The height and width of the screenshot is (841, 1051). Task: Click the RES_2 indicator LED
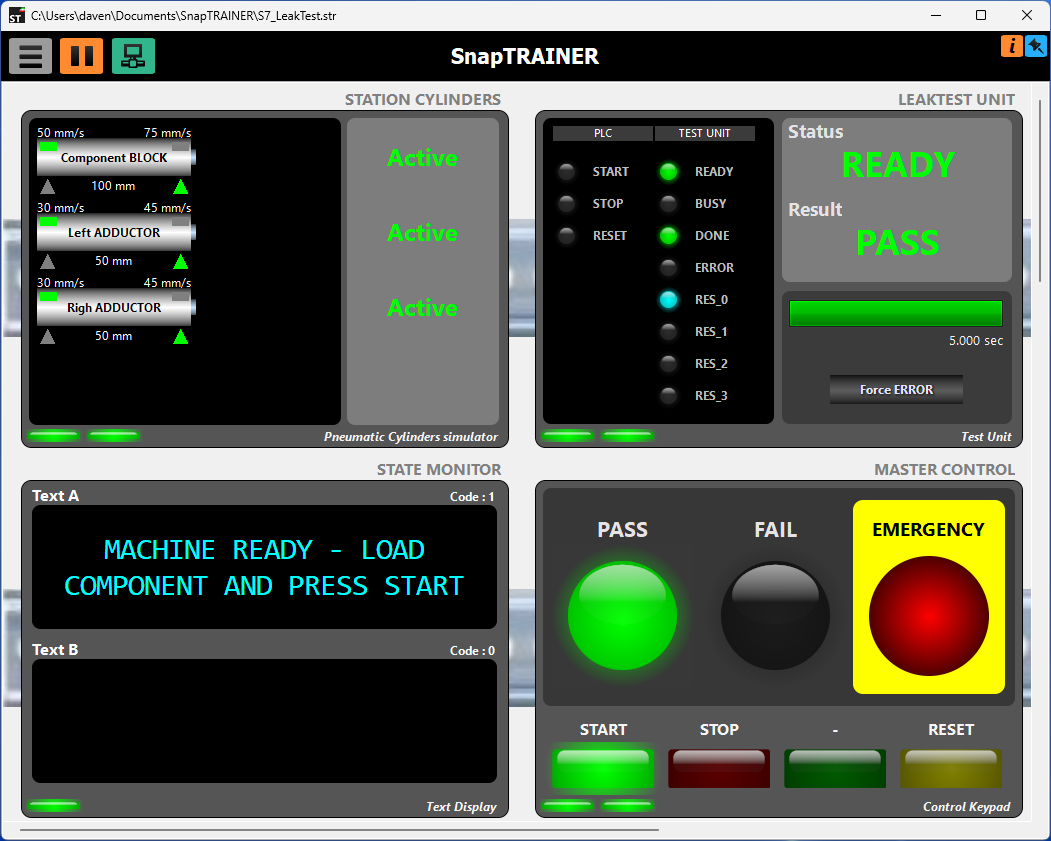coord(668,363)
